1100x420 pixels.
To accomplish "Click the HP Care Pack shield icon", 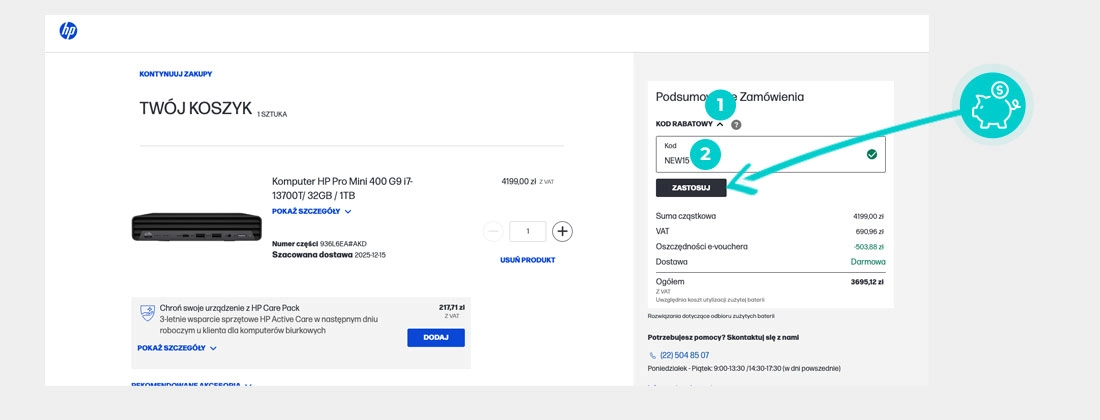I will pos(147,313).
